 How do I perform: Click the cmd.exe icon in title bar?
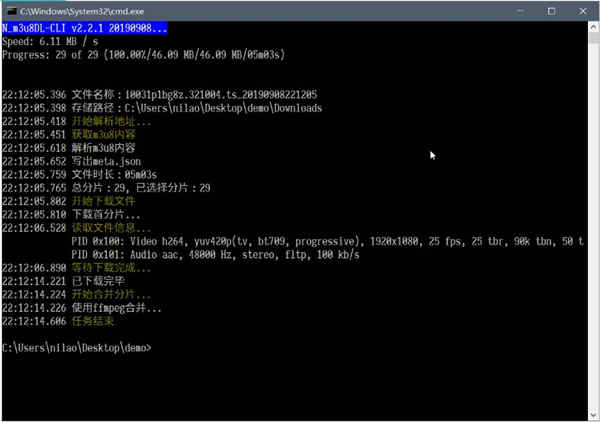pos(12,11)
